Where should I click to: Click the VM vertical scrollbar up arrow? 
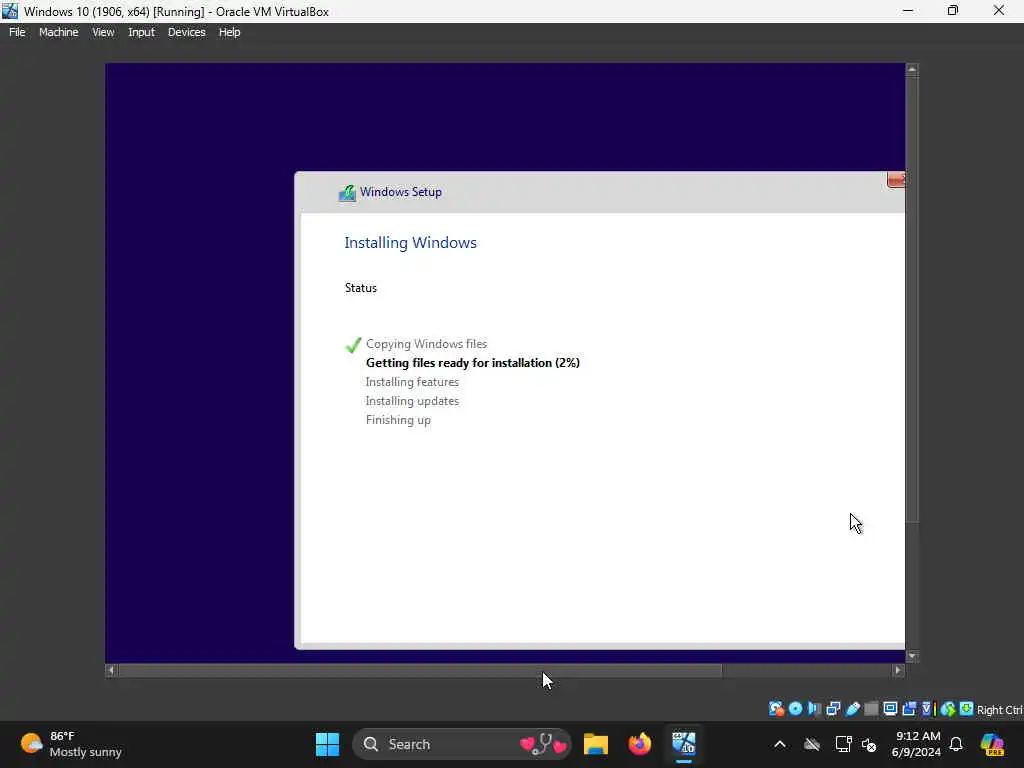pos(912,69)
